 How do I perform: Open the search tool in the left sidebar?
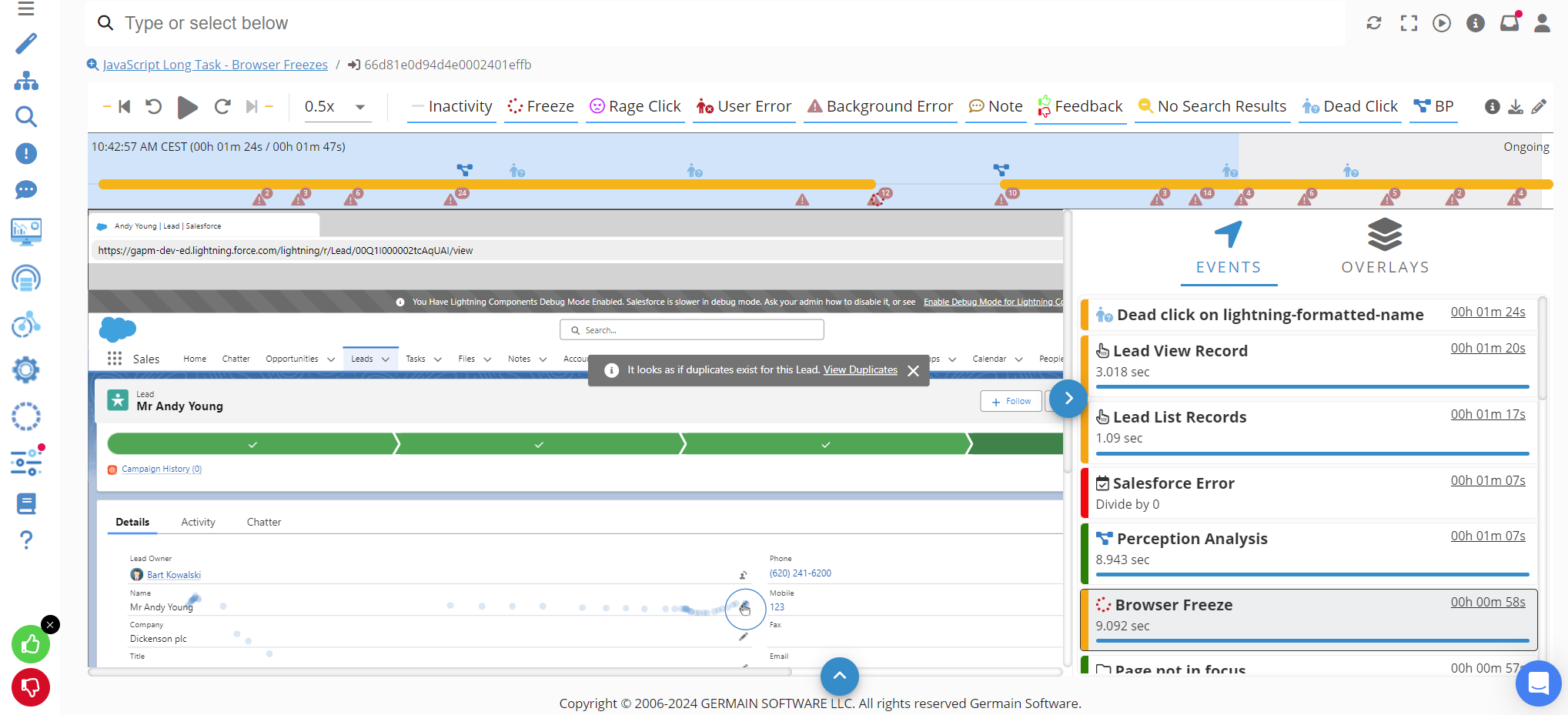pos(25,117)
